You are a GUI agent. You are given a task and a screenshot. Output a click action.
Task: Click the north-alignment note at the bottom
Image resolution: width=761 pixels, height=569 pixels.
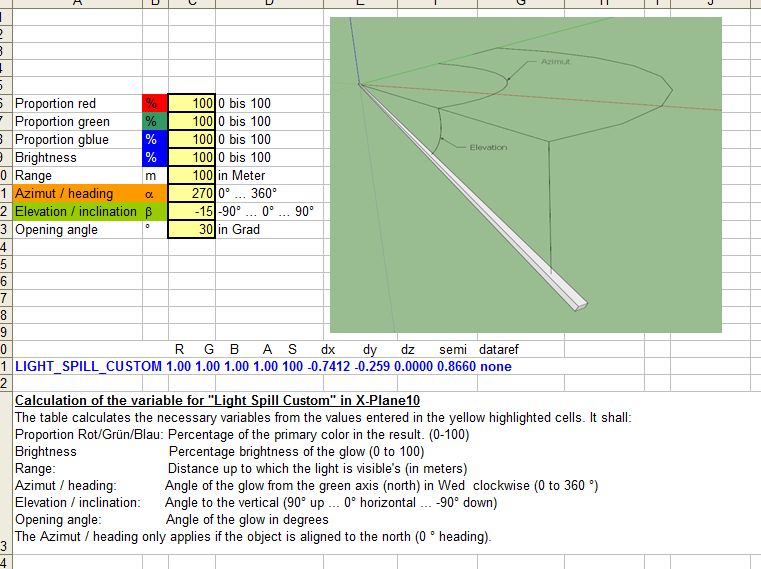(253, 536)
